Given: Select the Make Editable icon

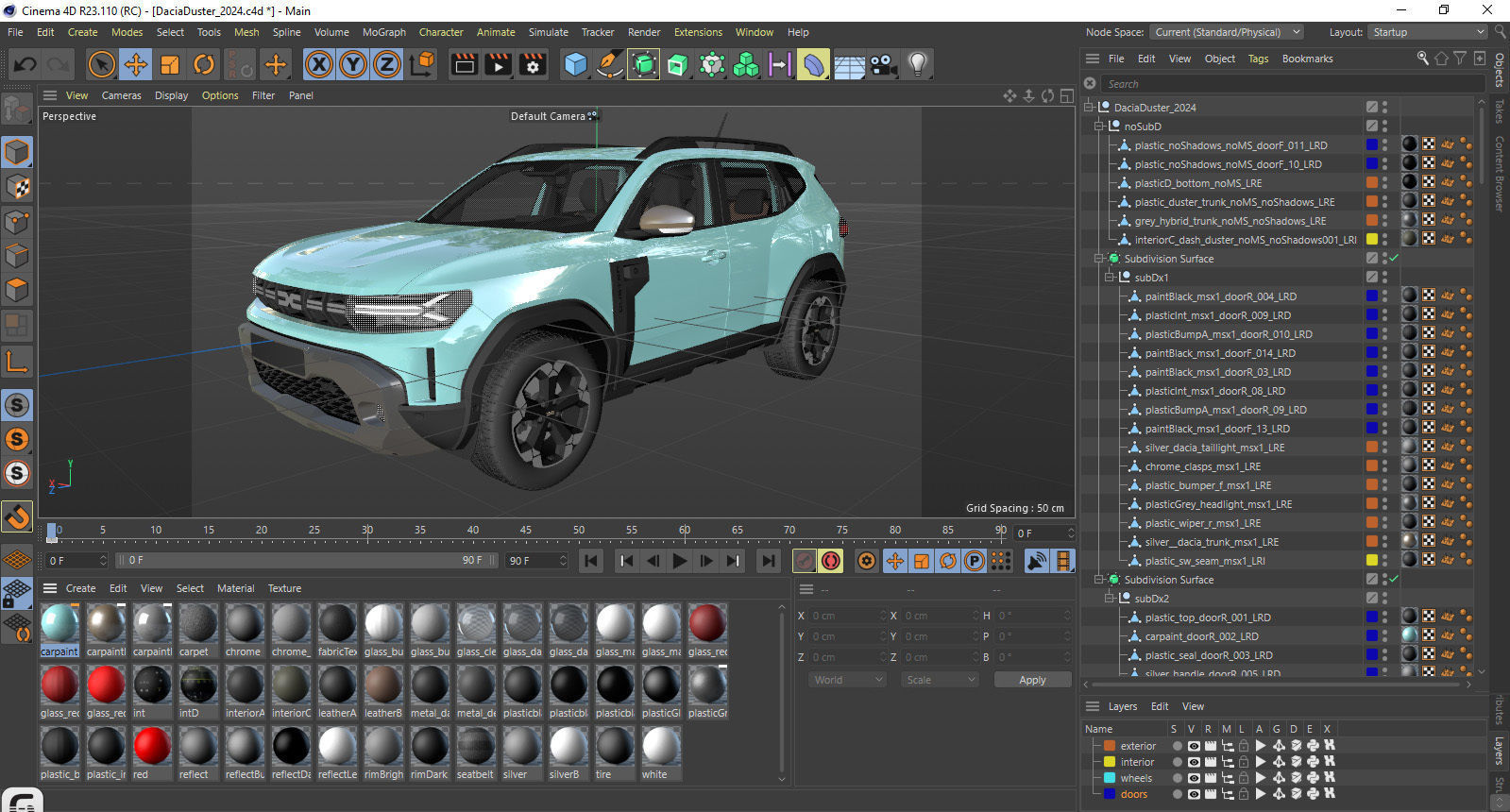Looking at the screenshot, I should tap(17, 110).
